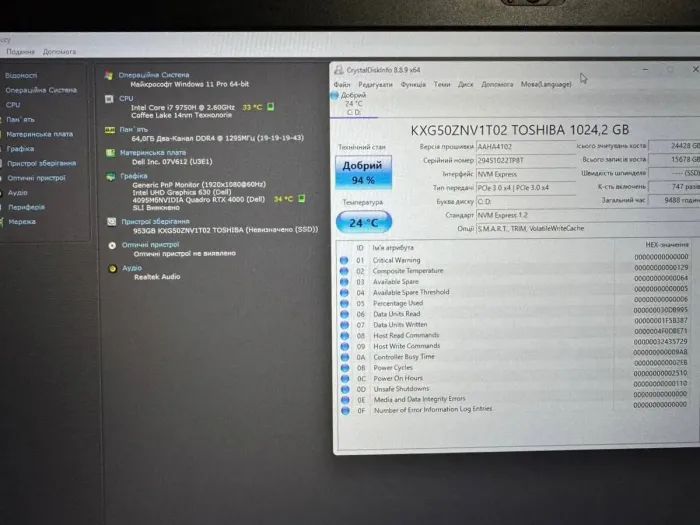
Task: Open the Теми menu
Action: tap(442, 85)
